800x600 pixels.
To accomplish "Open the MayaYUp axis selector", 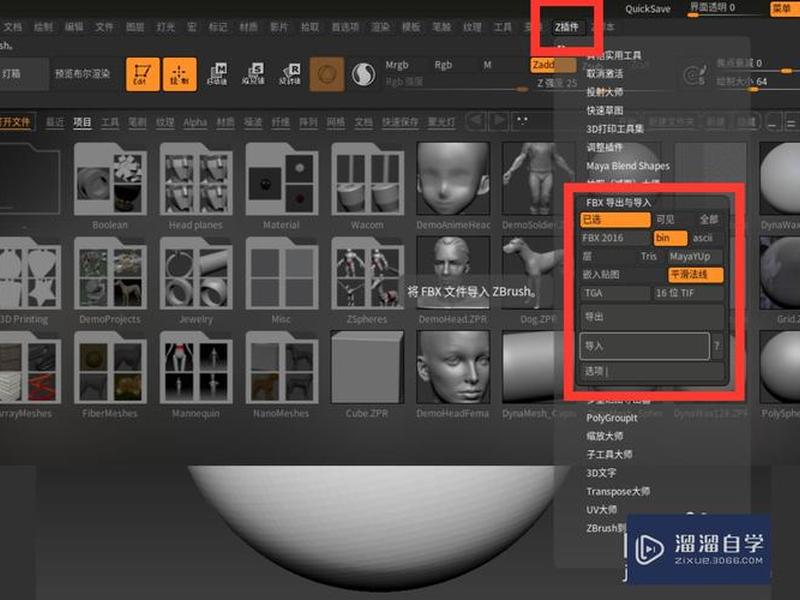I will (695, 257).
